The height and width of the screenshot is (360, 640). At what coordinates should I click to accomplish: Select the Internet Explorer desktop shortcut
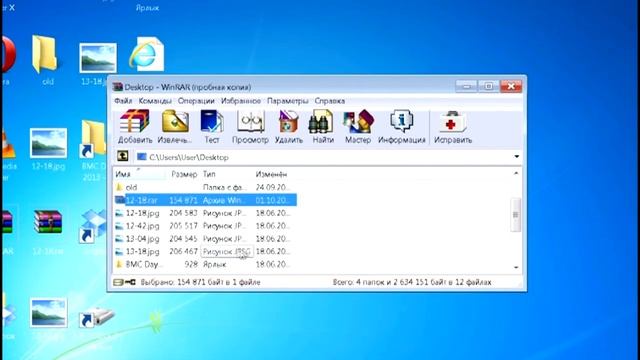tap(147, 54)
